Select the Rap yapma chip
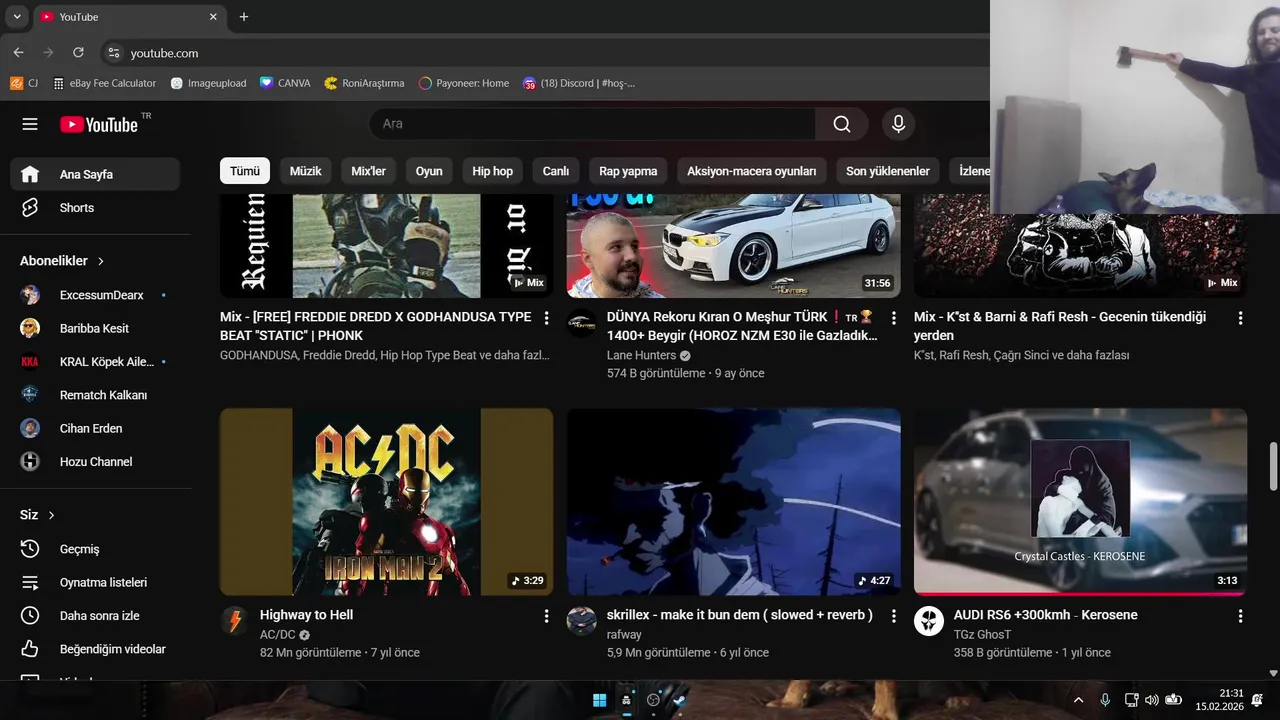 coord(628,171)
